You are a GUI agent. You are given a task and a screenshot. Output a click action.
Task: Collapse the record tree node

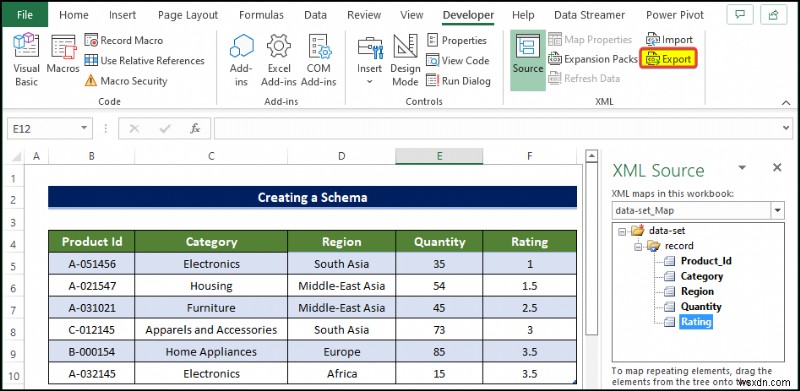638,247
